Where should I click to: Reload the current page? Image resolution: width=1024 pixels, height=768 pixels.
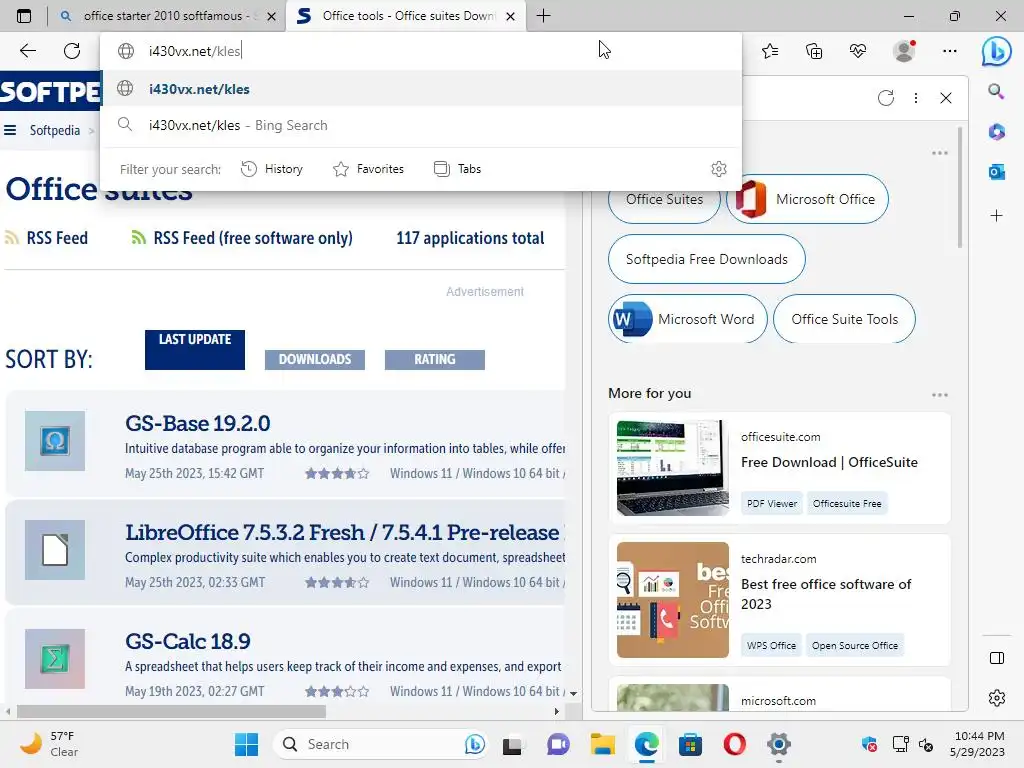(x=72, y=51)
